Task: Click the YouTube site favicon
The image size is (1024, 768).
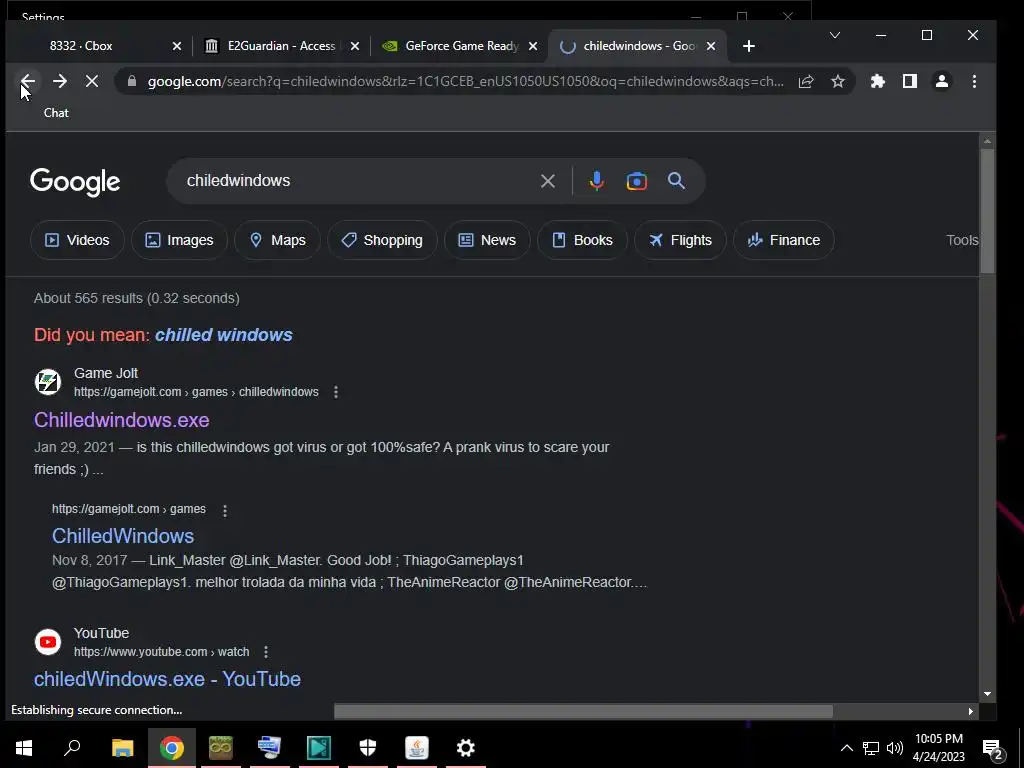Action: pyautogui.click(x=48, y=642)
